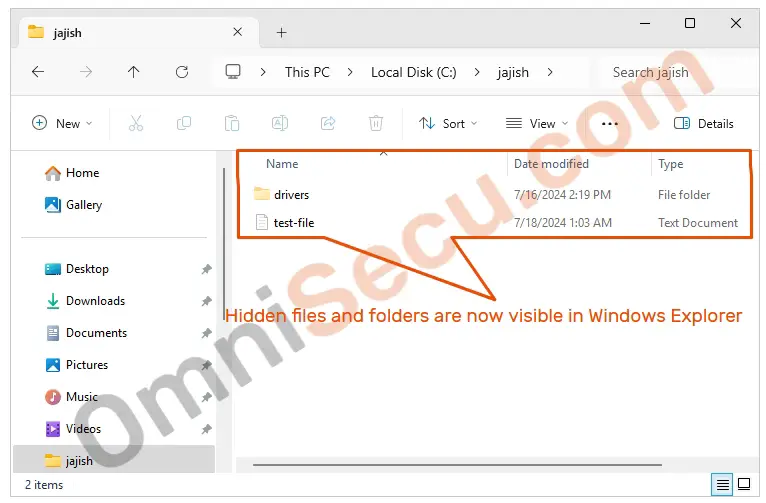The width and height of the screenshot is (766, 503).
Task: Open the New dropdown menu
Action: point(62,123)
